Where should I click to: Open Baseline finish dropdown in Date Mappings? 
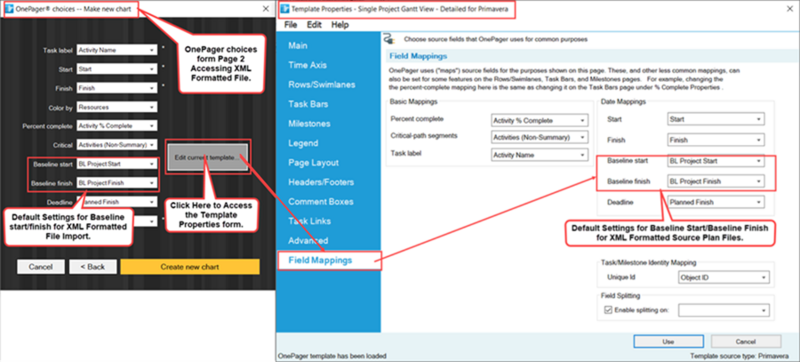[x=716, y=181]
